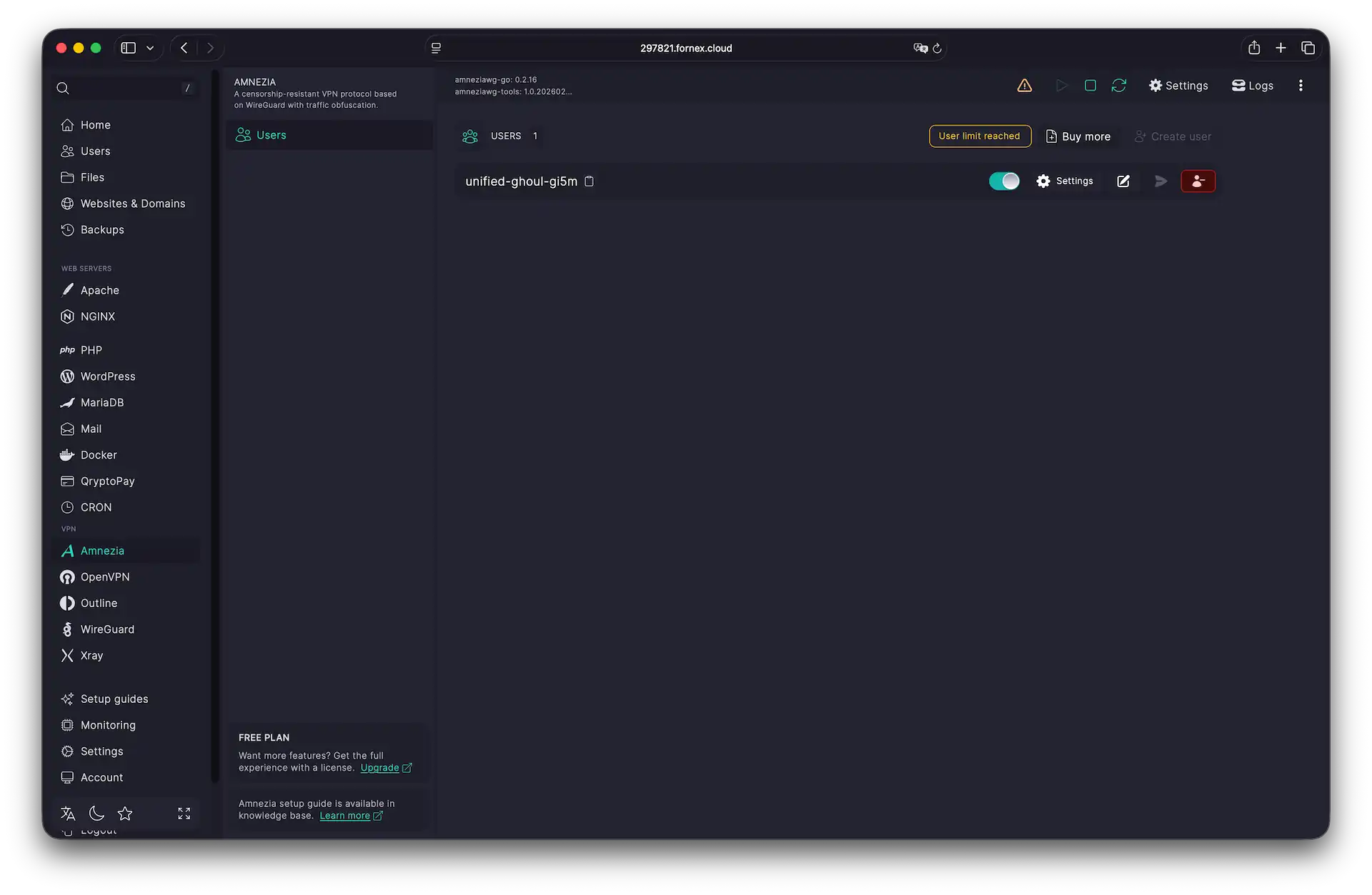Restart the service with refresh arrows icon
The image size is (1372, 895).
[1119, 86]
